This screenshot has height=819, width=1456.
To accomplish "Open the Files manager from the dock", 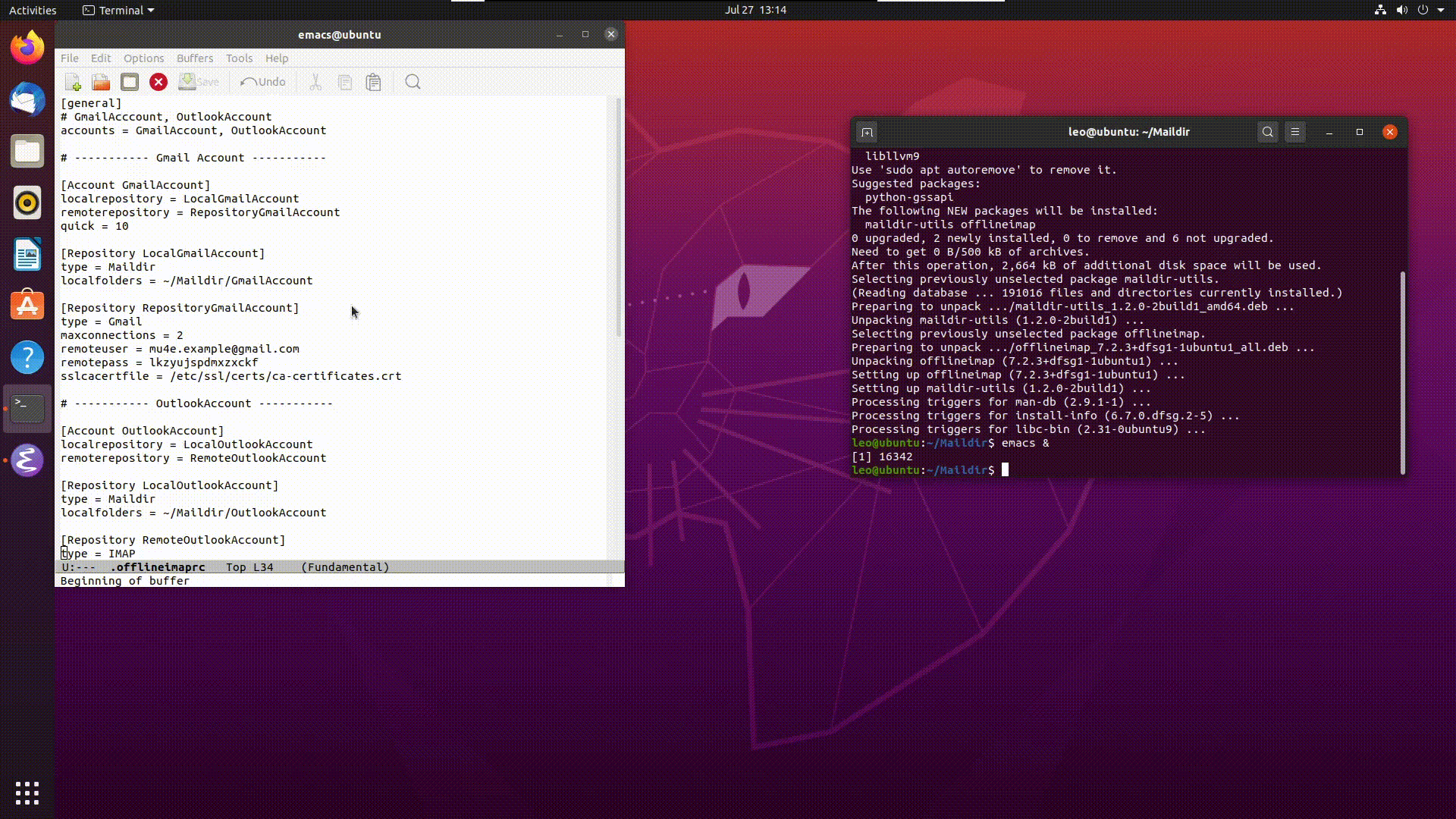I will coord(27,151).
